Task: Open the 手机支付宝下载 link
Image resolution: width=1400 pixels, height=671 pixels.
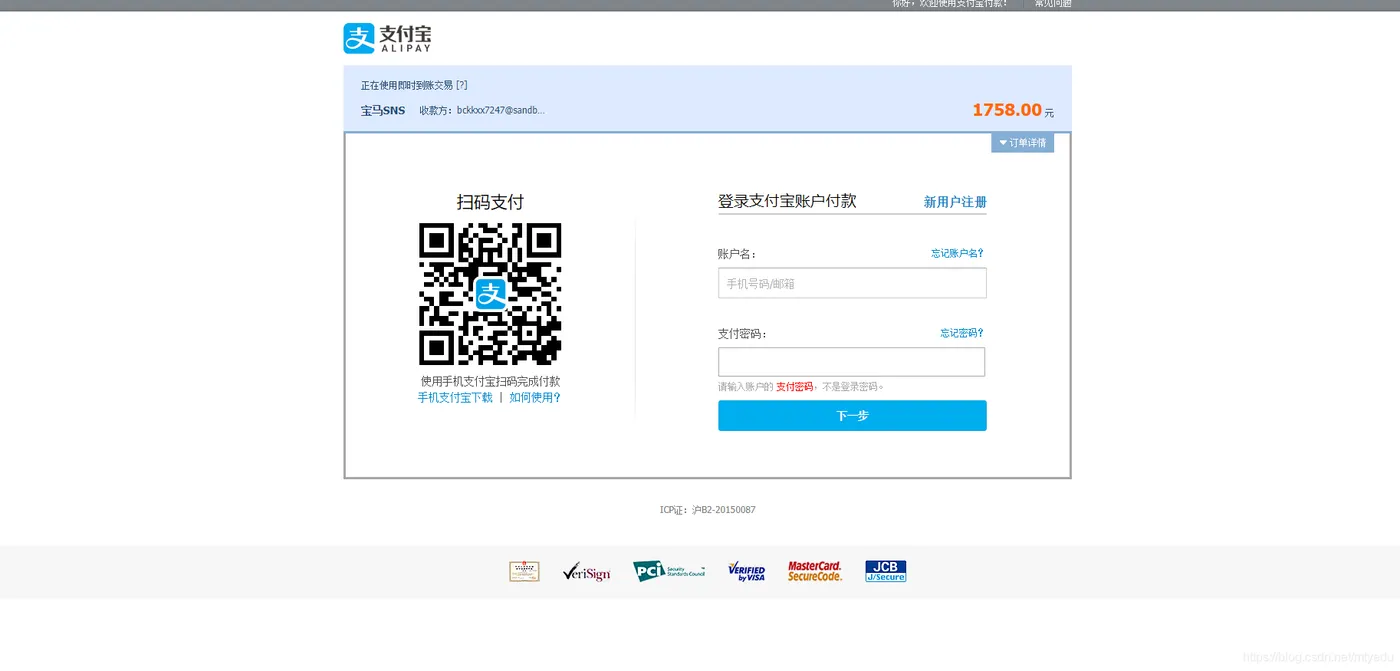Action: [x=455, y=397]
